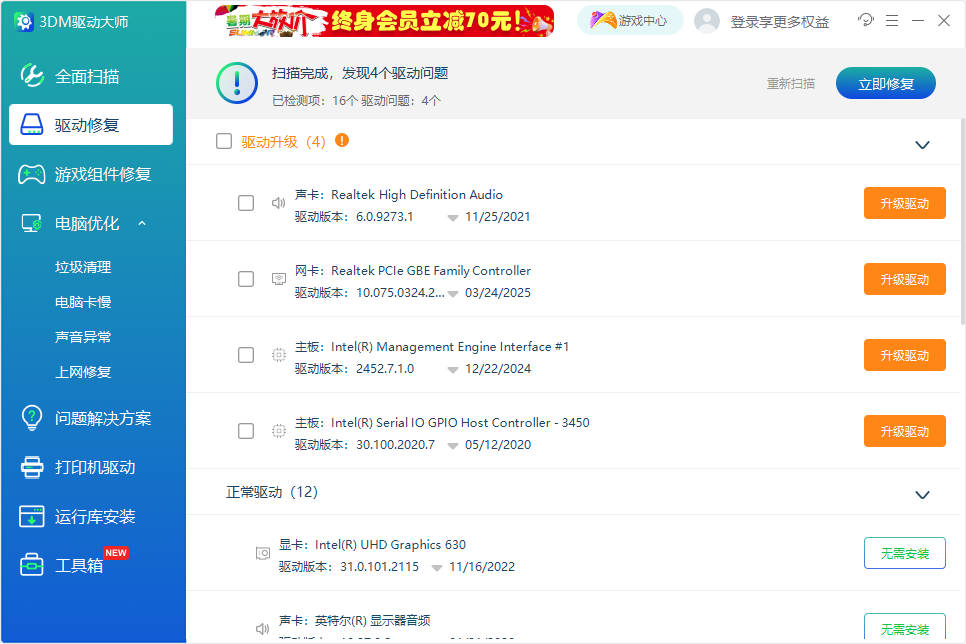Click 登录享更多权益 login link
Screen dimensions: 966x644
779,22
